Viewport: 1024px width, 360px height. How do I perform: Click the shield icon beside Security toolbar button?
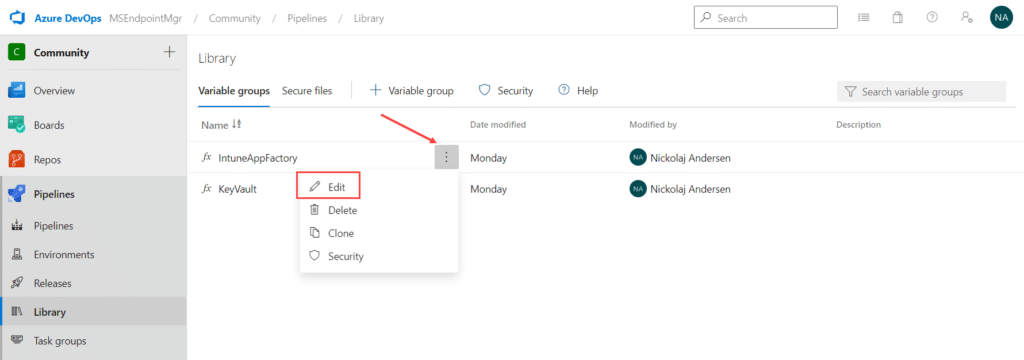click(x=485, y=90)
